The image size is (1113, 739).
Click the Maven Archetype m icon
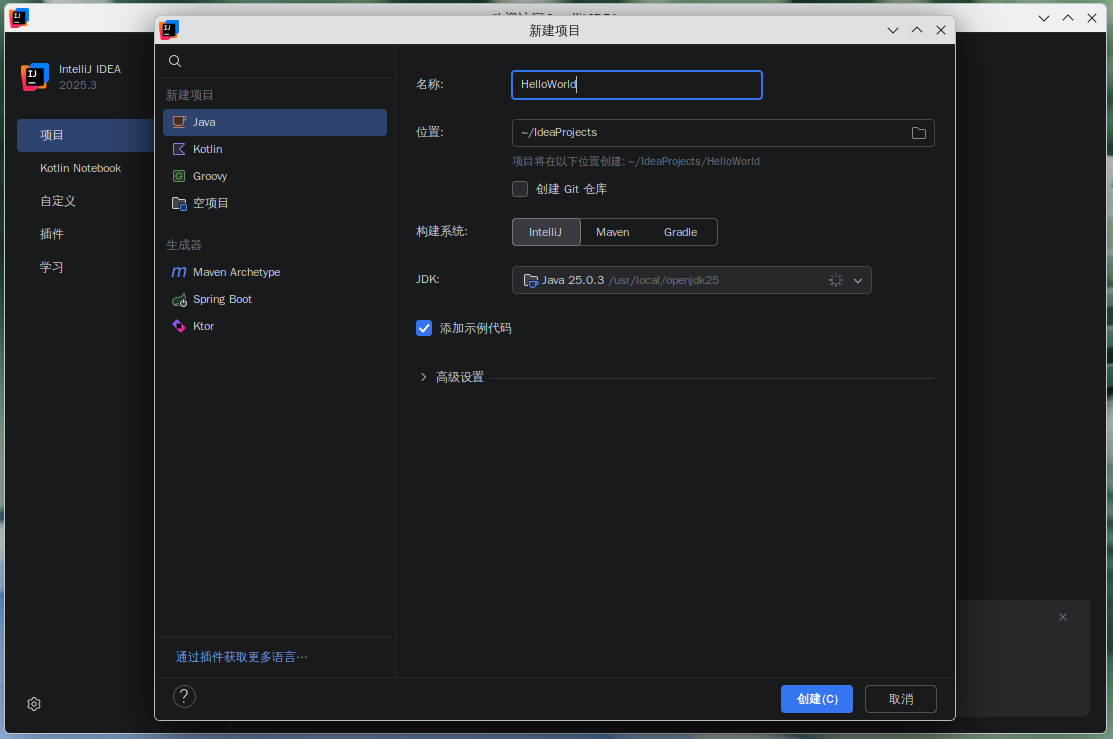(179, 272)
